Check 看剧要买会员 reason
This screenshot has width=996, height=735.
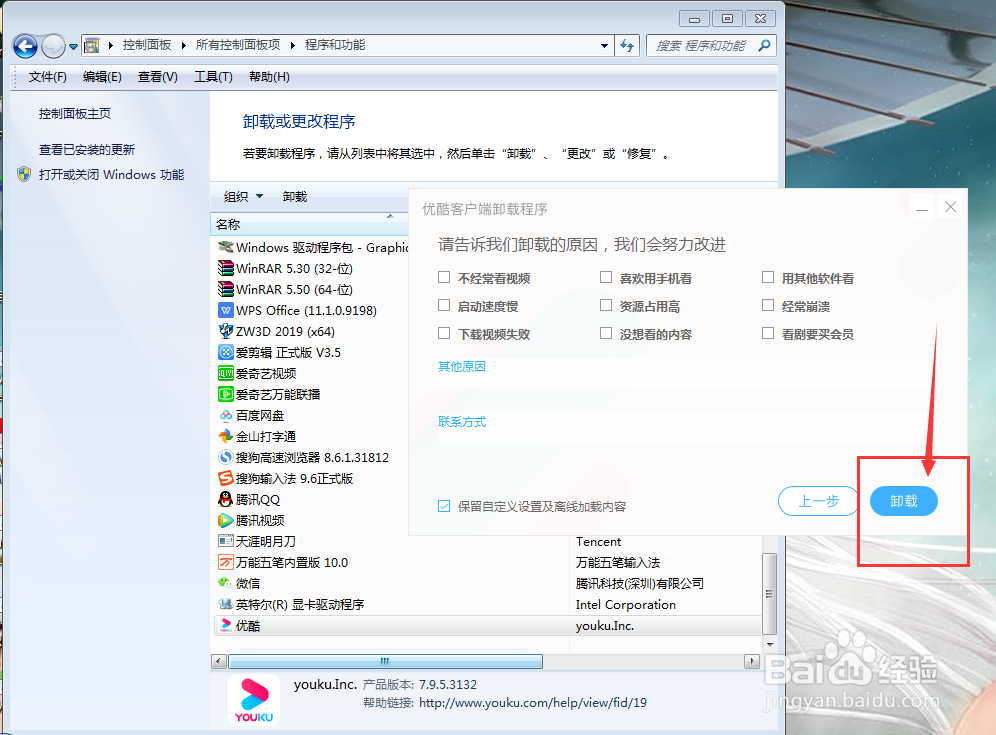point(768,334)
